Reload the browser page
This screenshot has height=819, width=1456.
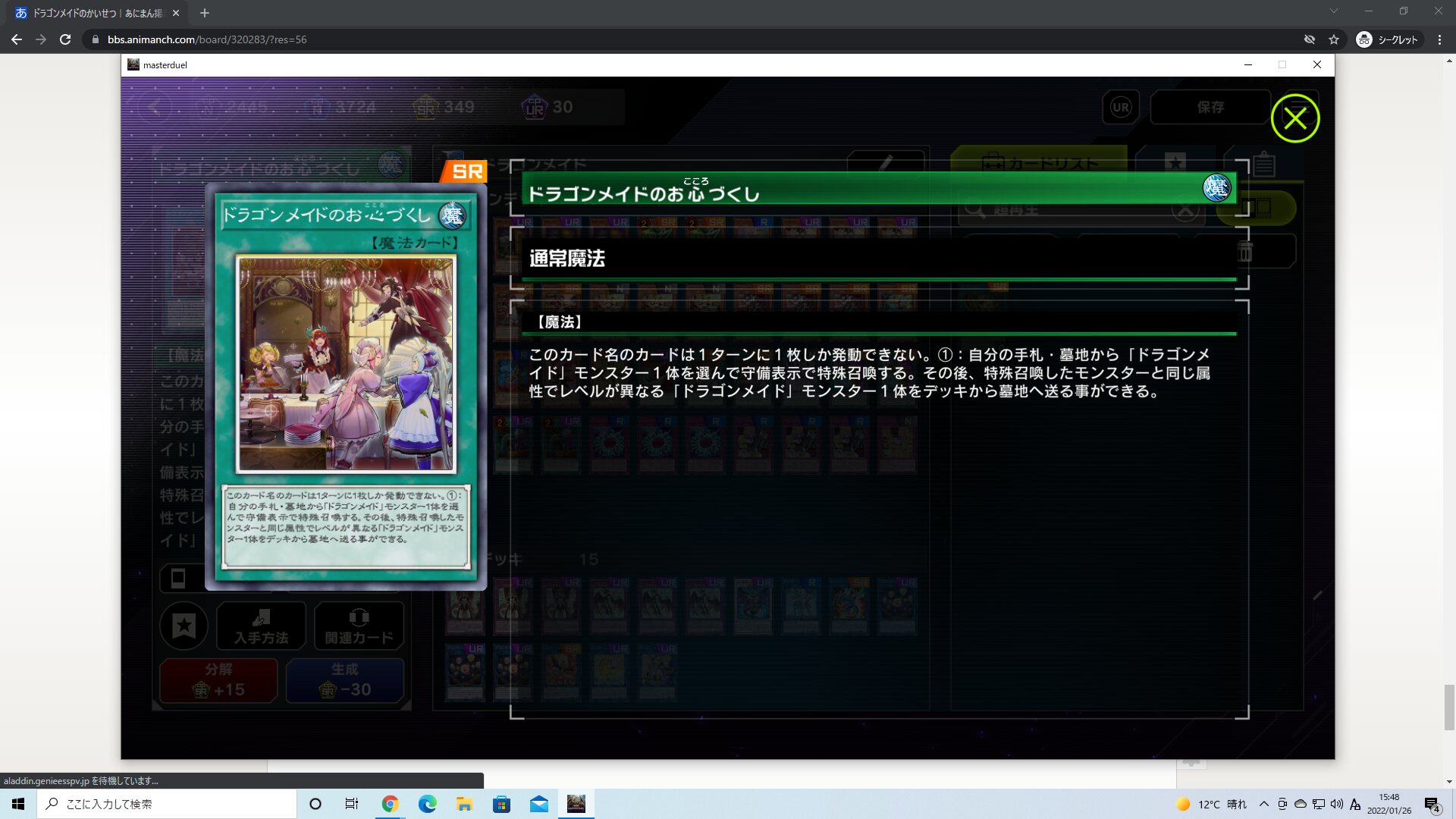(x=65, y=39)
